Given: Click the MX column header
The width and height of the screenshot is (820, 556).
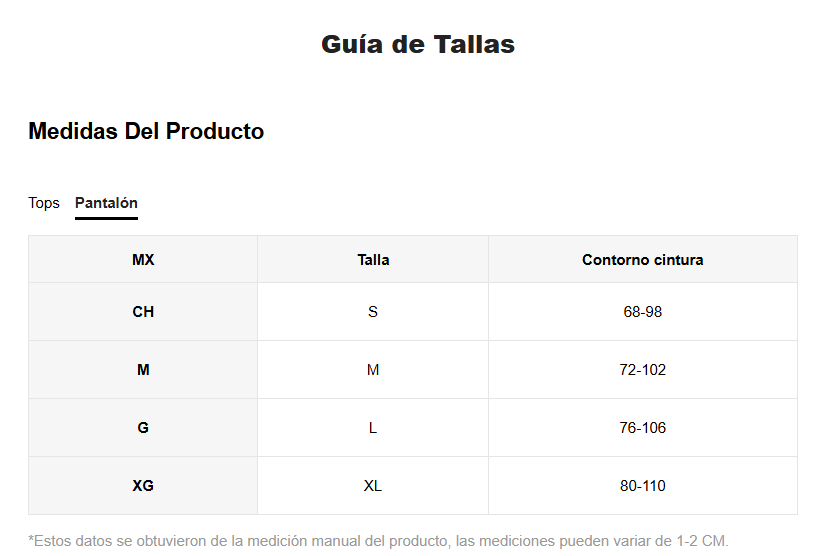Looking at the screenshot, I should pos(143,259).
